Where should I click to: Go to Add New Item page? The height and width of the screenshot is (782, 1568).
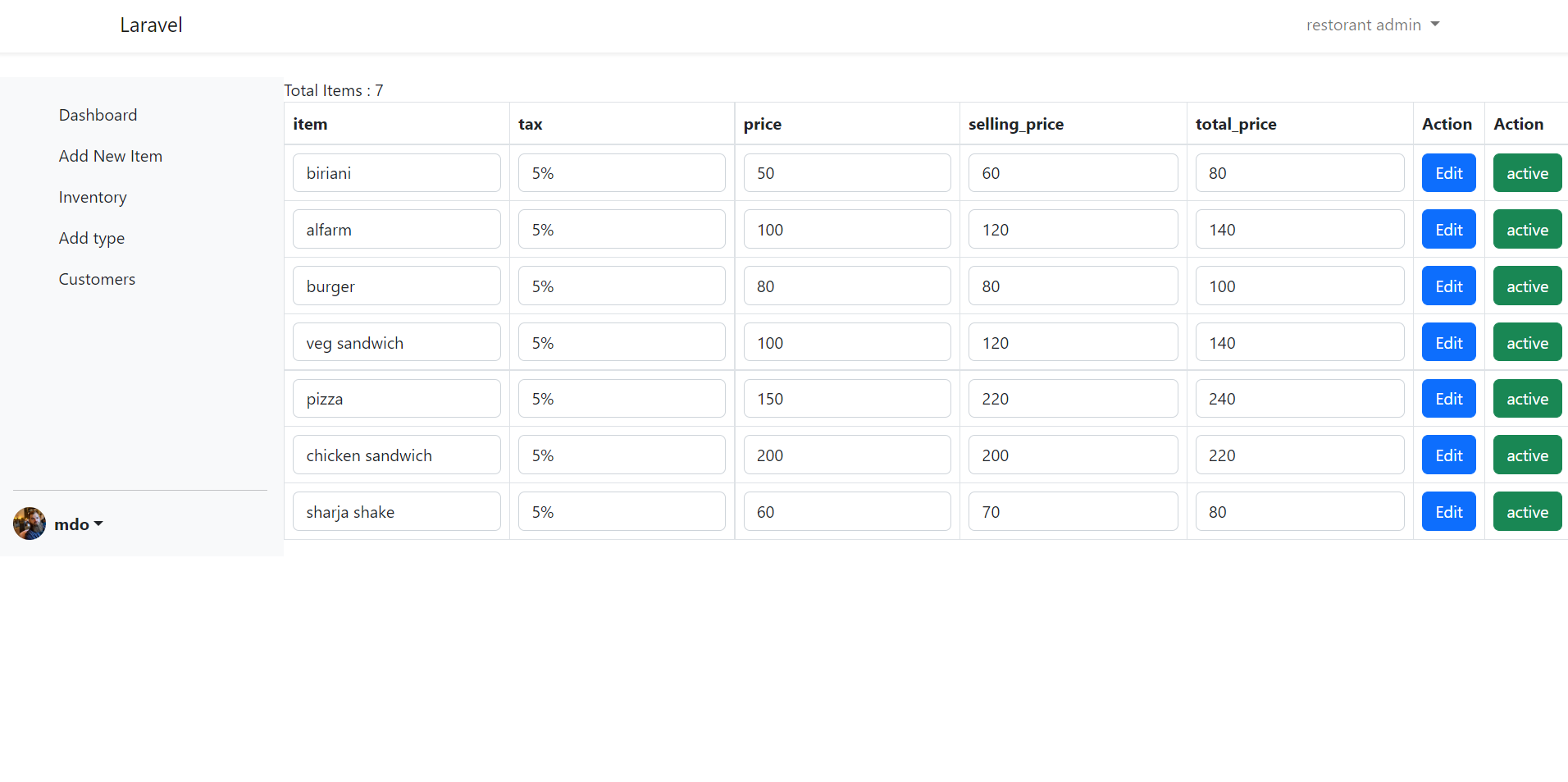[x=110, y=156]
